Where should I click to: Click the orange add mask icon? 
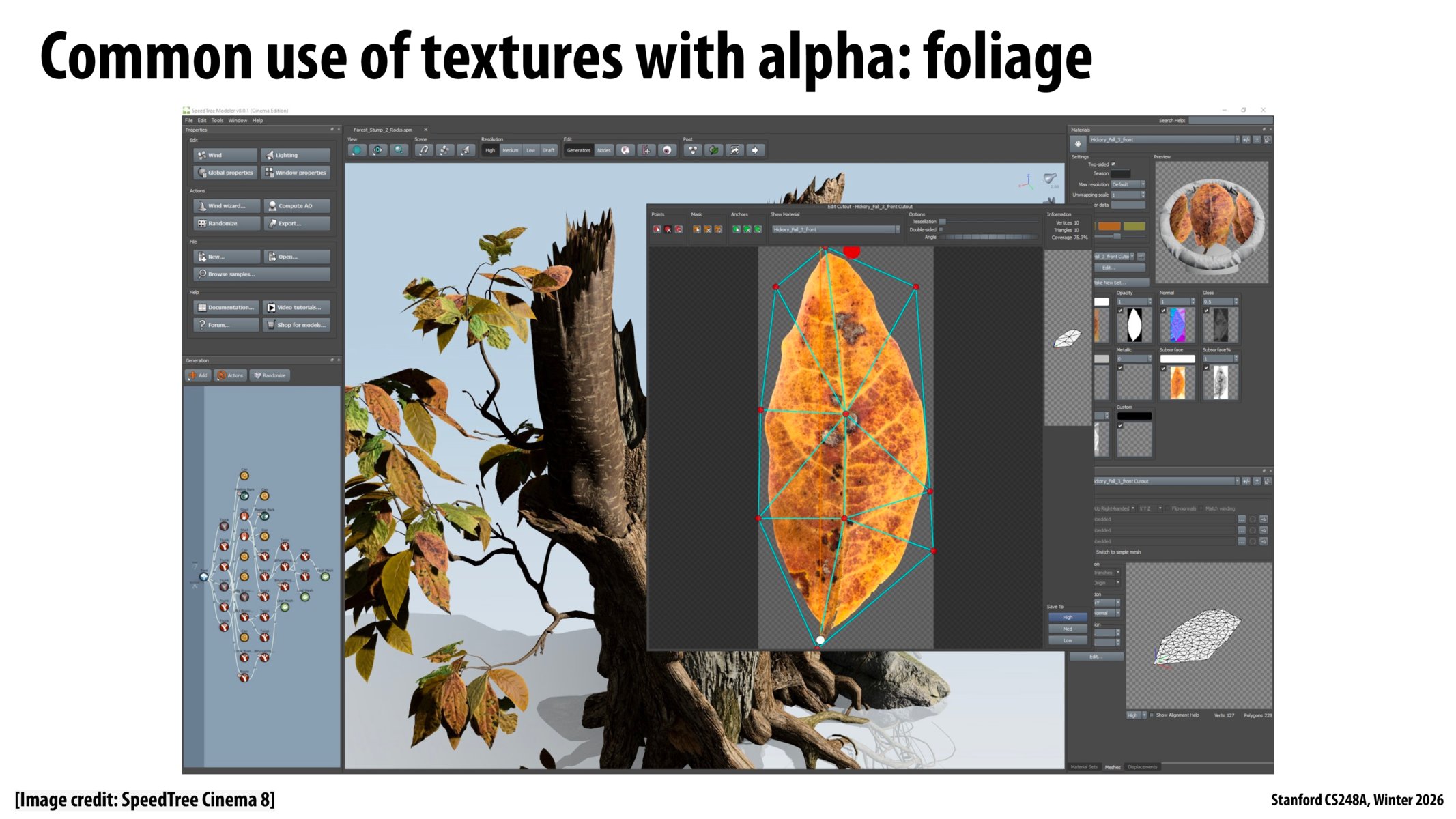coord(696,230)
